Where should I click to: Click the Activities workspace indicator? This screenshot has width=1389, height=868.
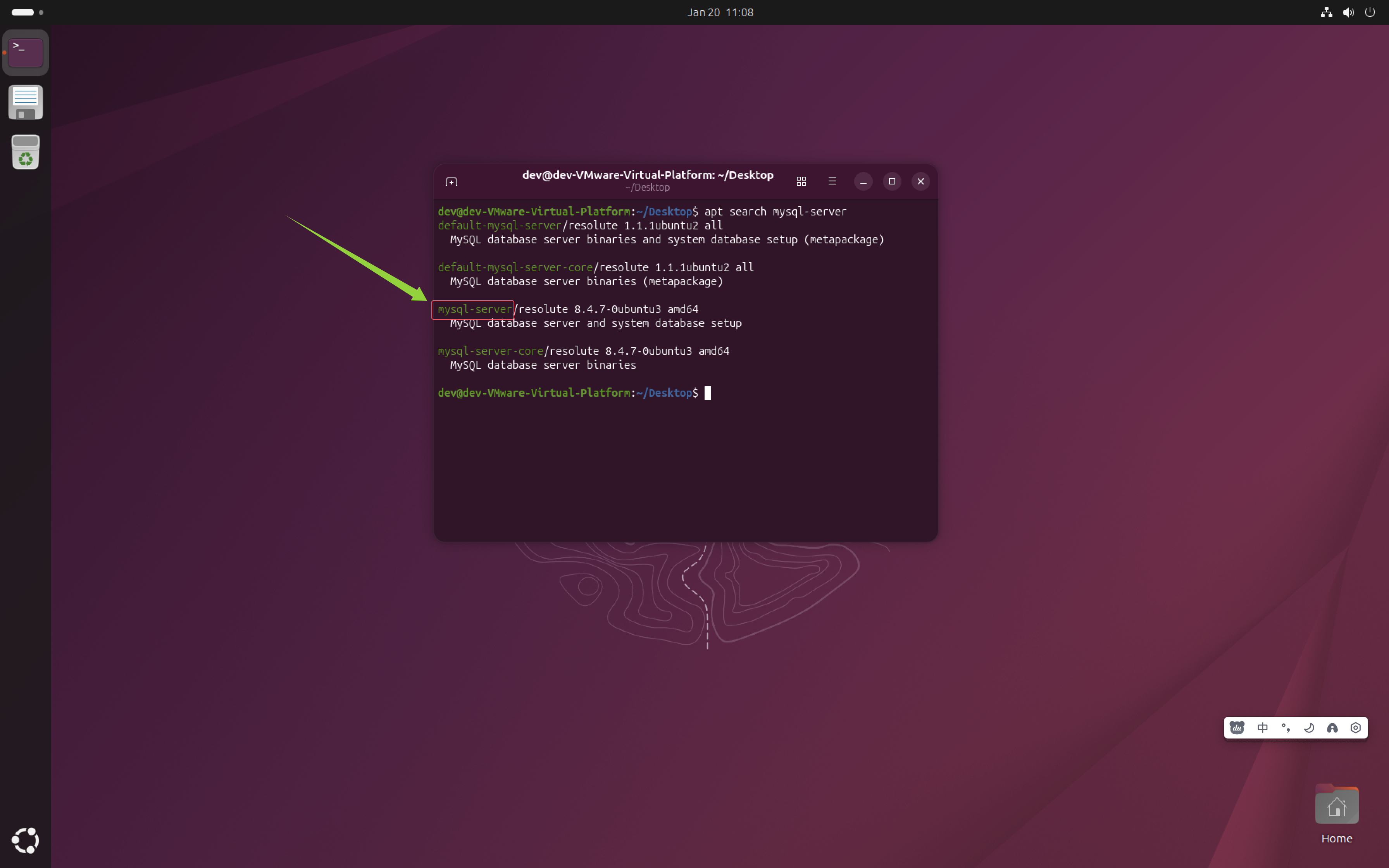point(27,12)
